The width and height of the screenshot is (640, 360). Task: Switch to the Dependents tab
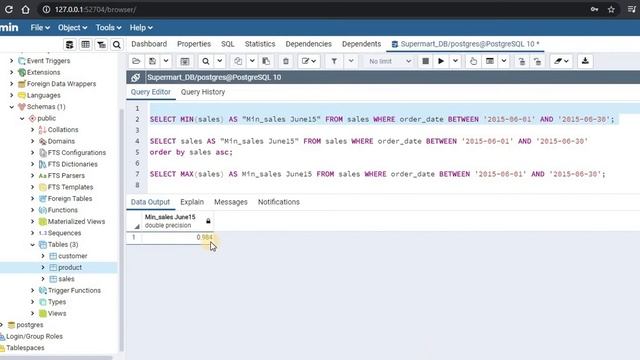click(361, 44)
